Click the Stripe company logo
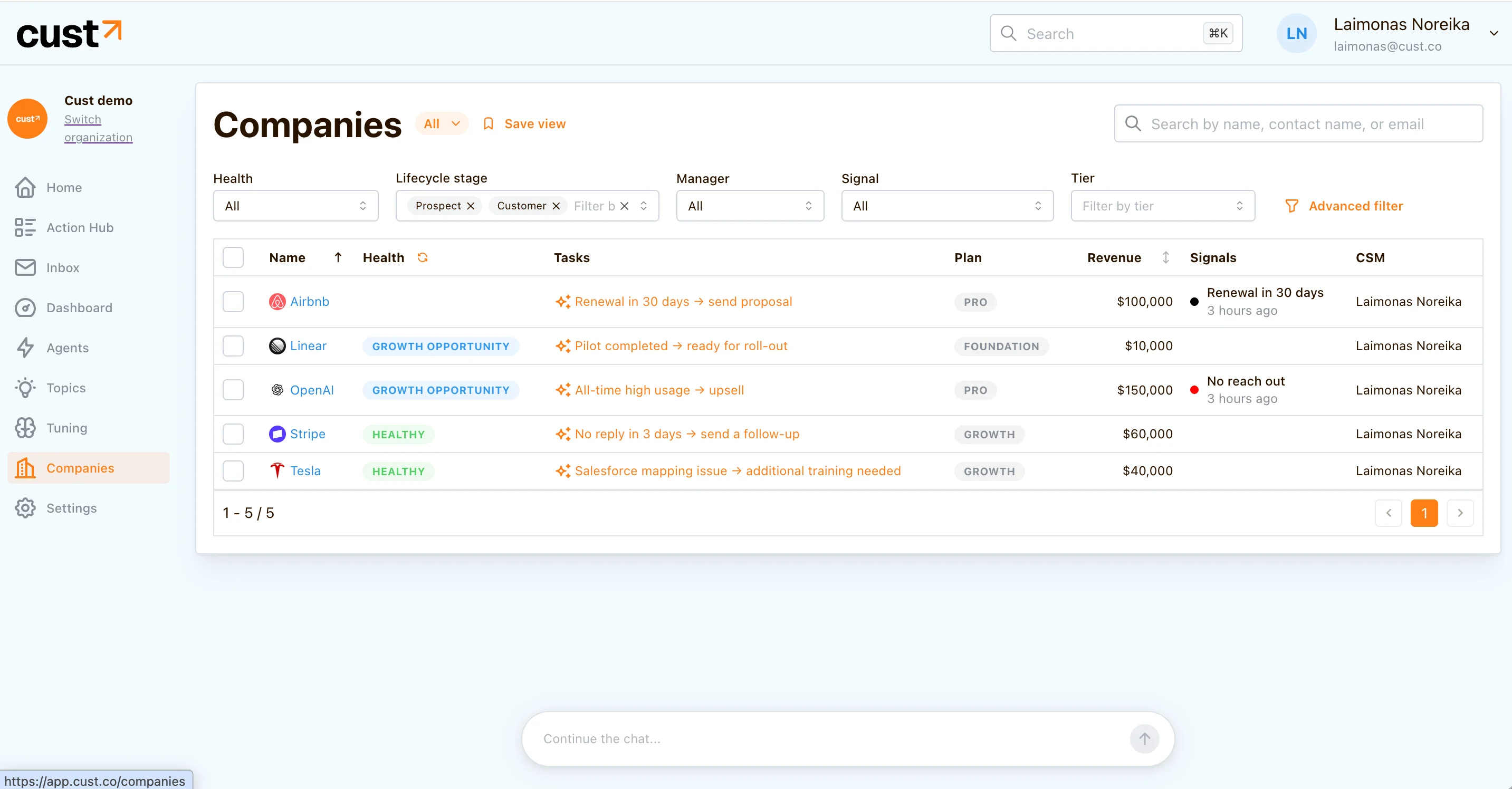Image resolution: width=1512 pixels, height=789 pixels. [277, 434]
